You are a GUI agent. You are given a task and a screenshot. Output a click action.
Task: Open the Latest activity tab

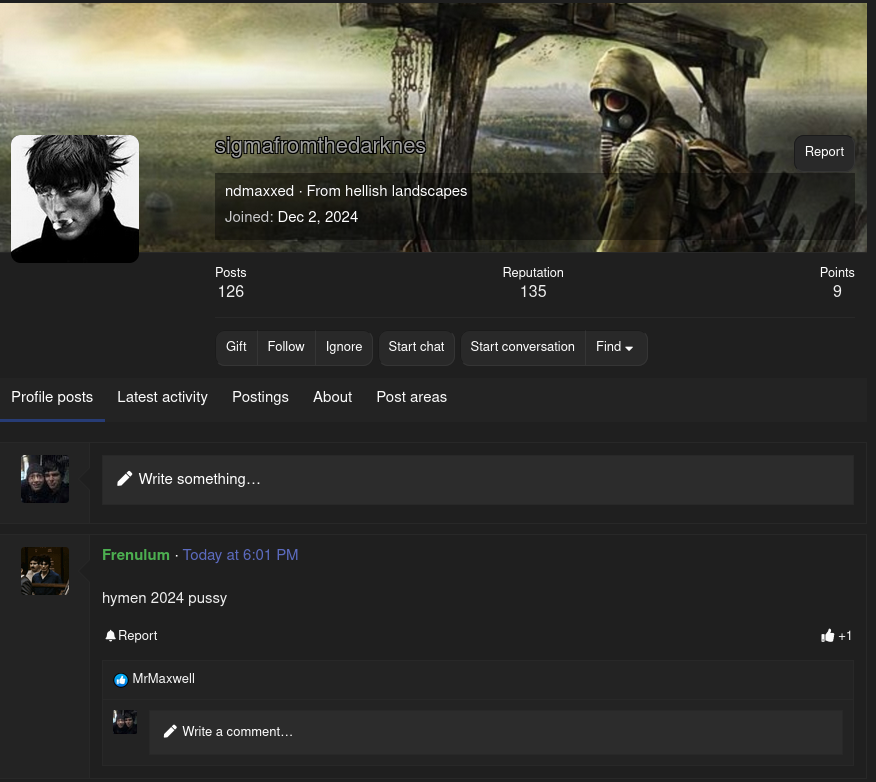pyautogui.click(x=162, y=397)
